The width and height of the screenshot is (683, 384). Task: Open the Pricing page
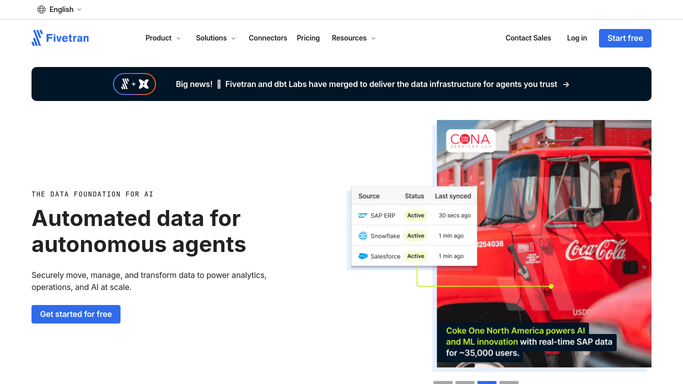click(308, 38)
